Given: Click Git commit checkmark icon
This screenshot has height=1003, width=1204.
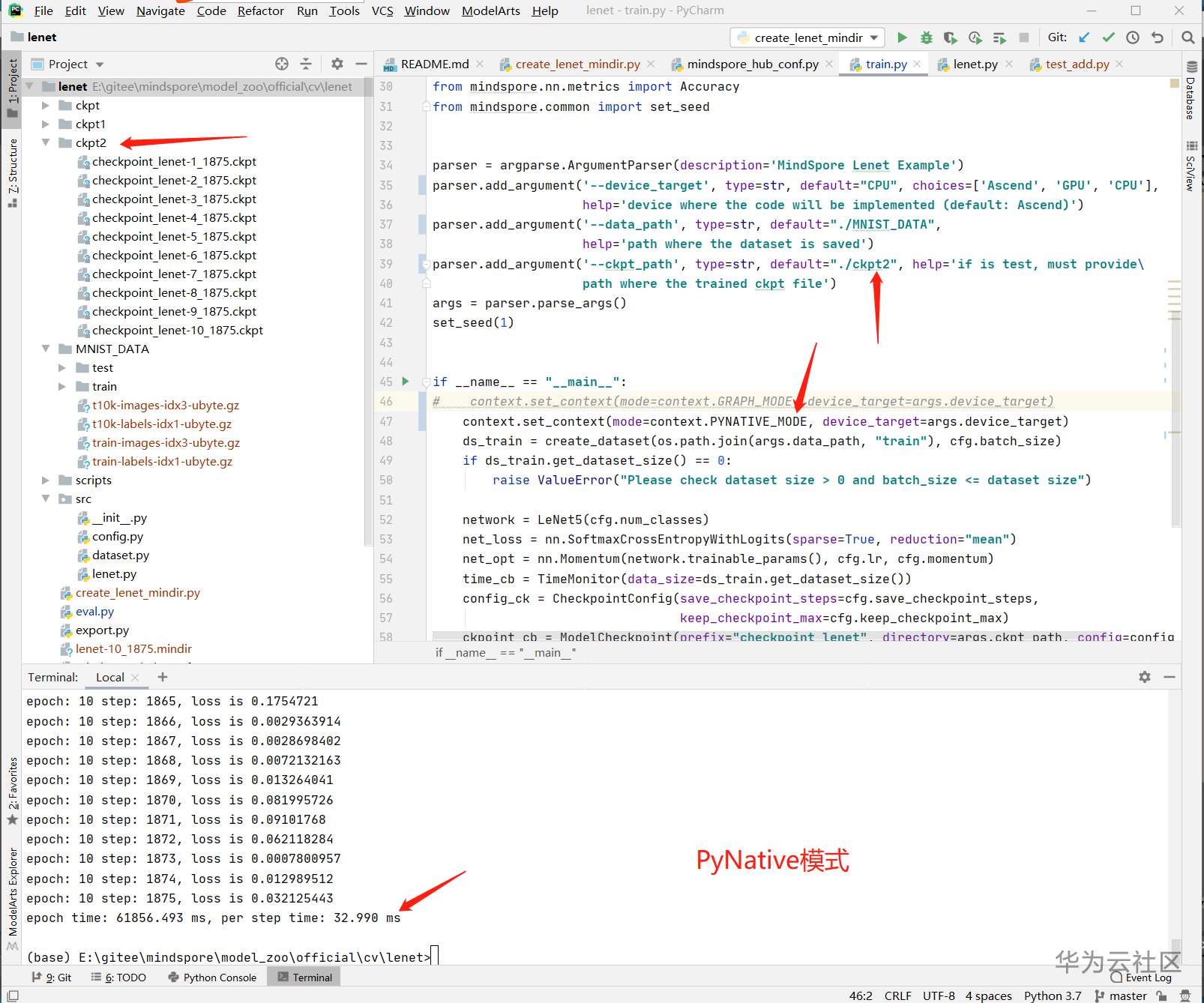Looking at the screenshot, I should click(x=1108, y=37).
